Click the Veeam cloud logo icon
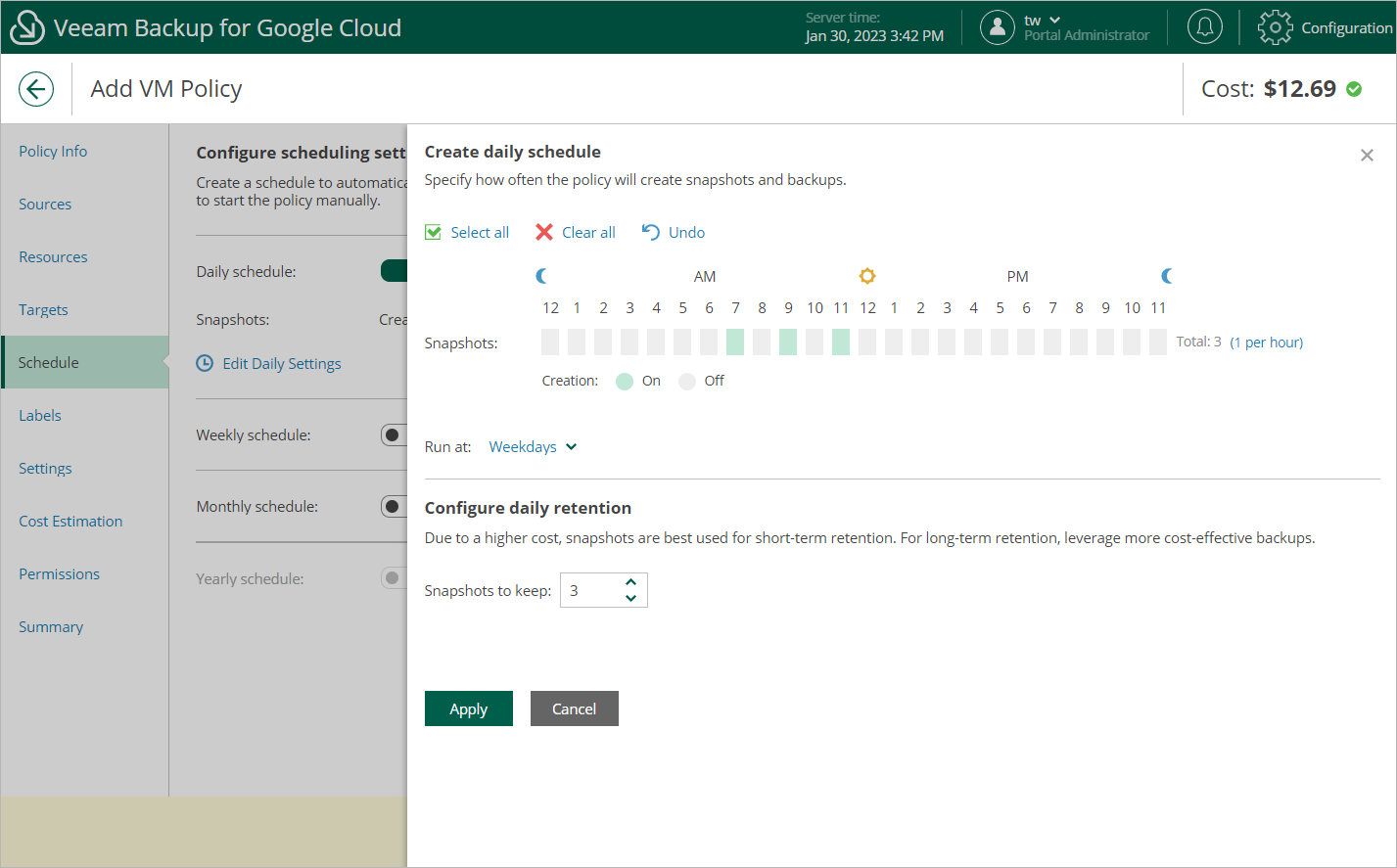The height and width of the screenshot is (868, 1397). (26, 27)
